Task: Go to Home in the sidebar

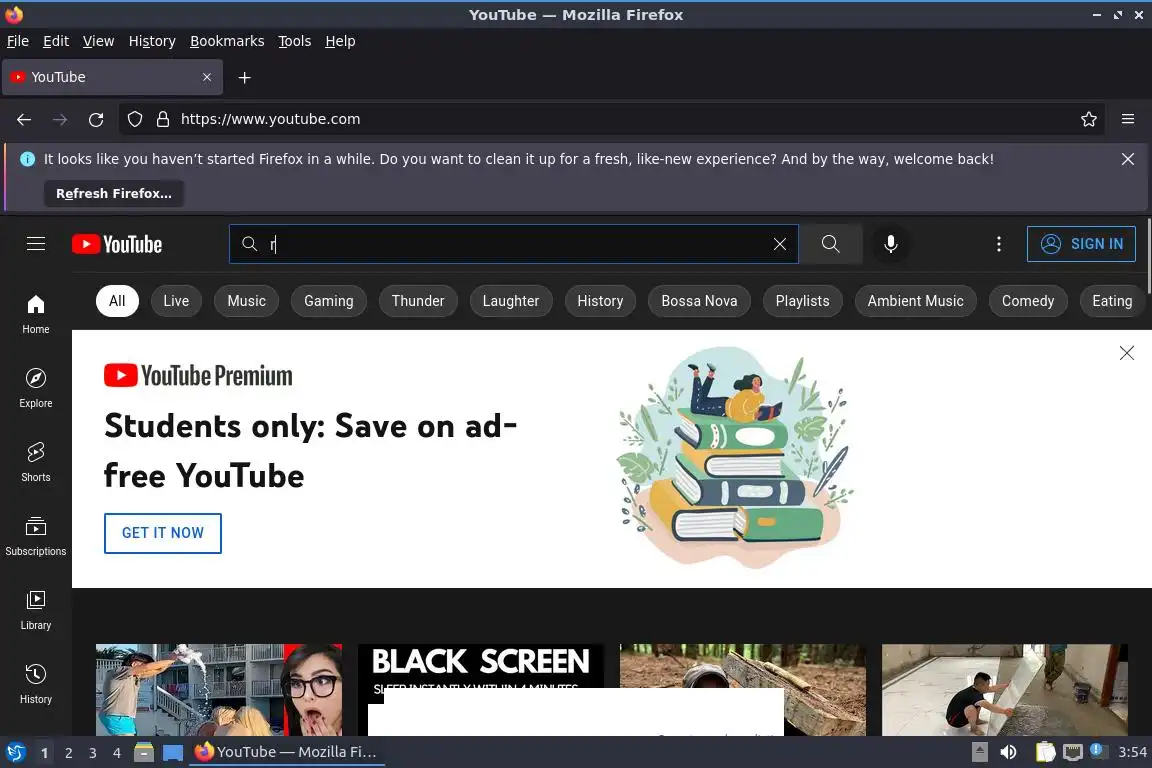Action: pos(36,314)
